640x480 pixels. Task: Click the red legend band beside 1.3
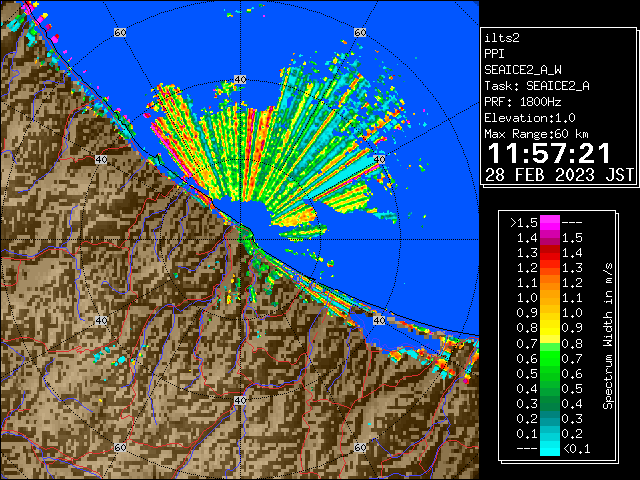pyautogui.click(x=549, y=253)
